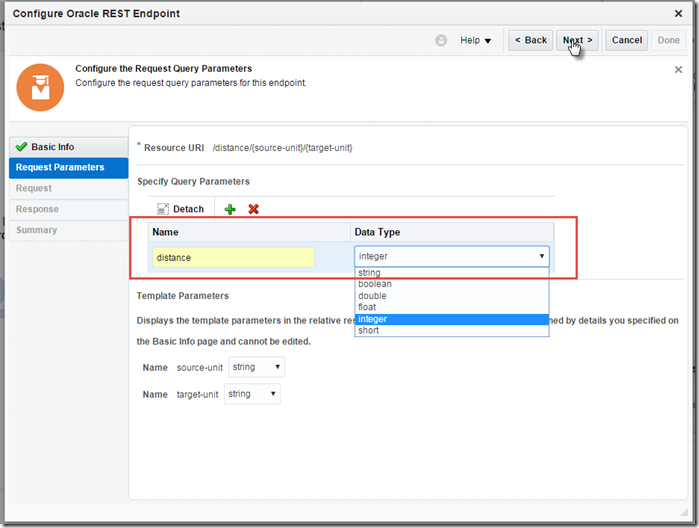Open the Help dropdown menu
Viewport: 699px width, 528px height.
pyautogui.click(x=475, y=40)
